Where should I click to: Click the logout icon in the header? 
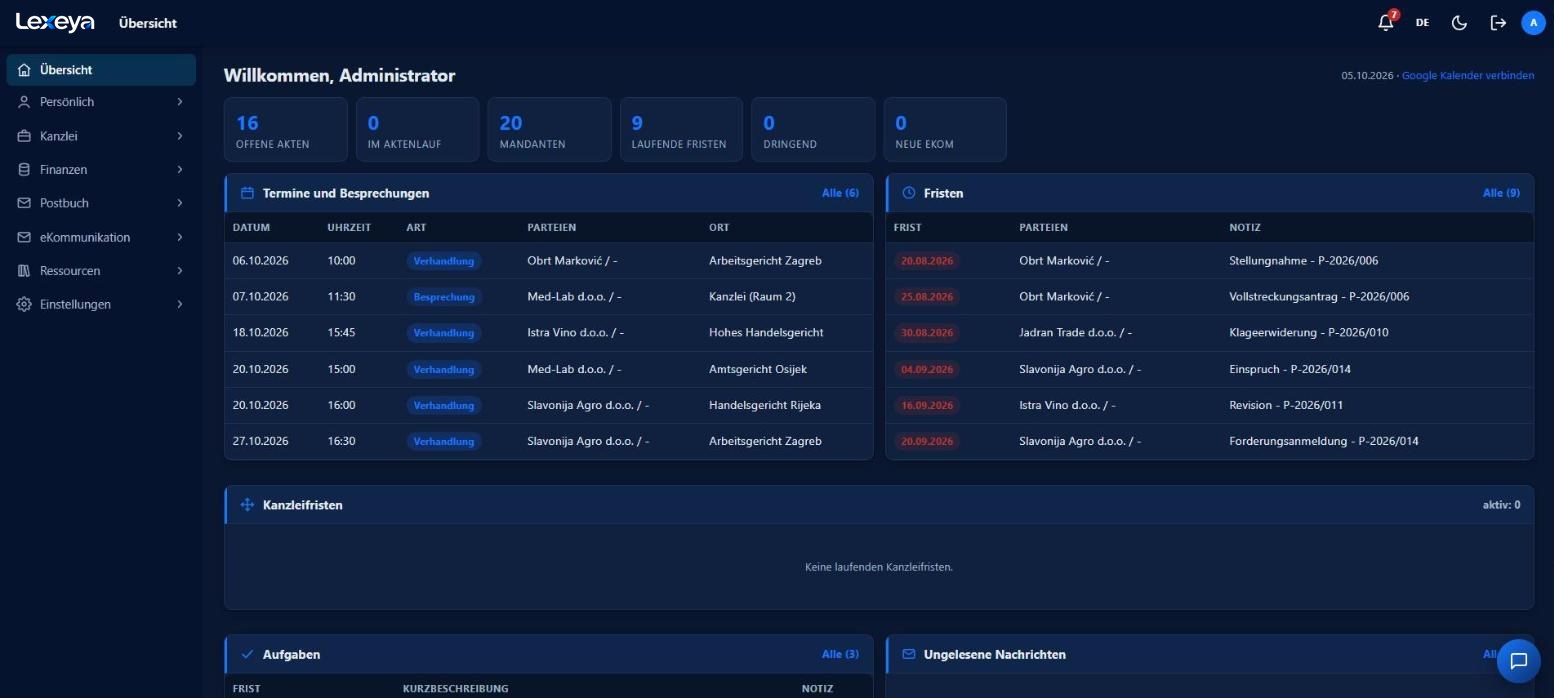point(1498,23)
